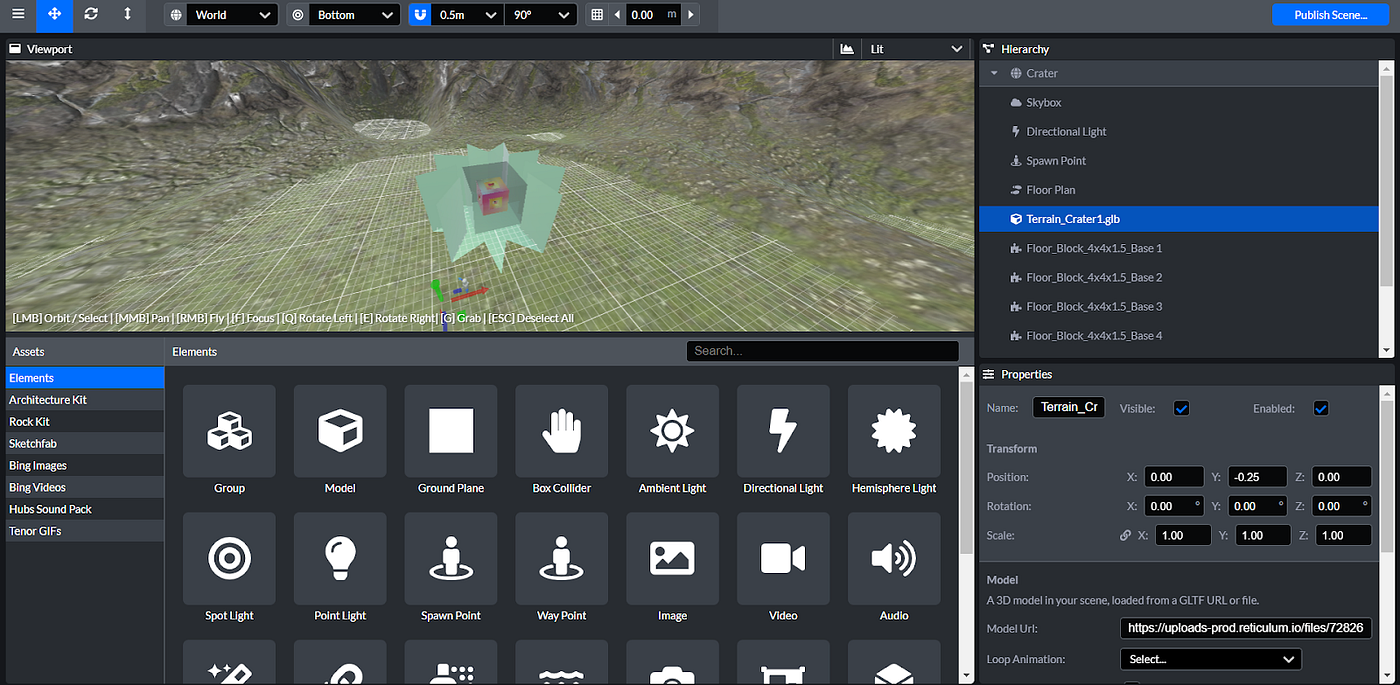Open the 0.5m translation snap dropdown
Screen dimensions: 1400x685
click(466, 15)
